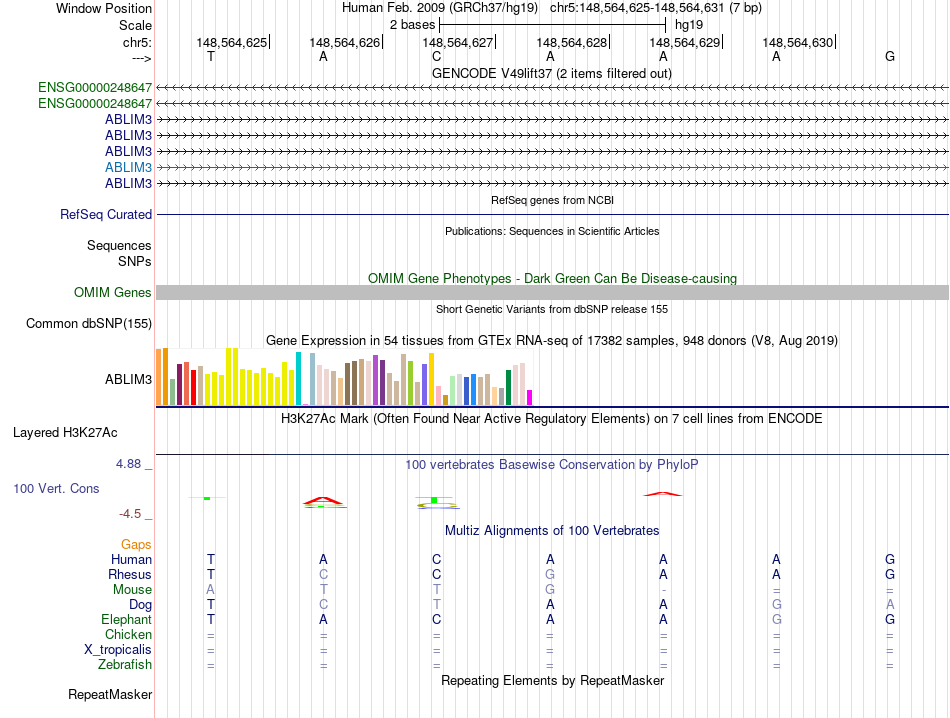The height and width of the screenshot is (718, 950).
Task: Select the Common dbSNP(155) track label
Action: click(89, 324)
